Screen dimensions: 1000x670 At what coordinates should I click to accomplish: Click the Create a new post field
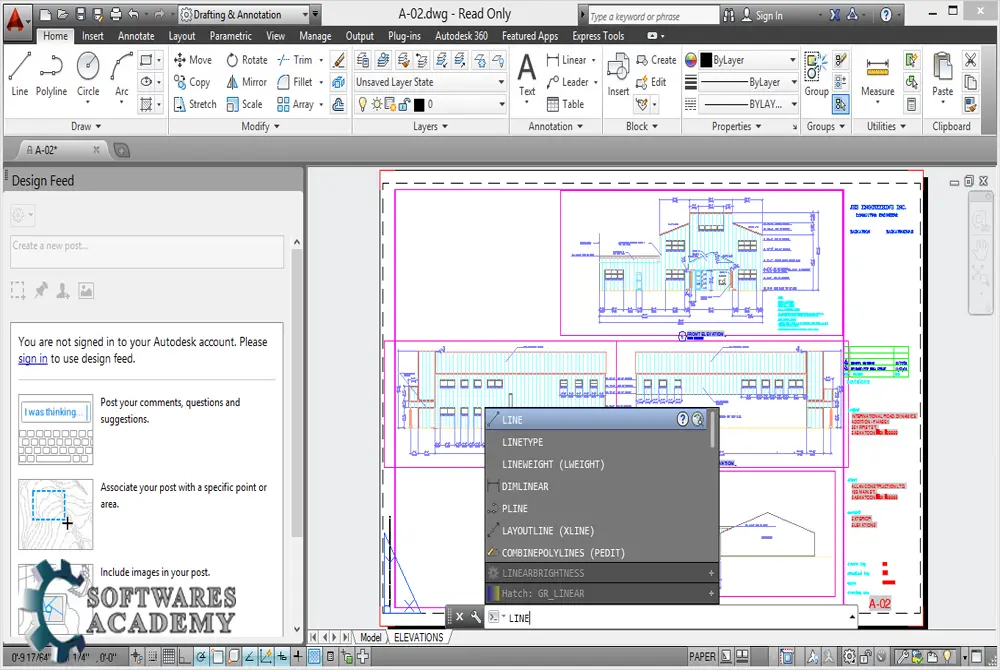tap(147, 251)
